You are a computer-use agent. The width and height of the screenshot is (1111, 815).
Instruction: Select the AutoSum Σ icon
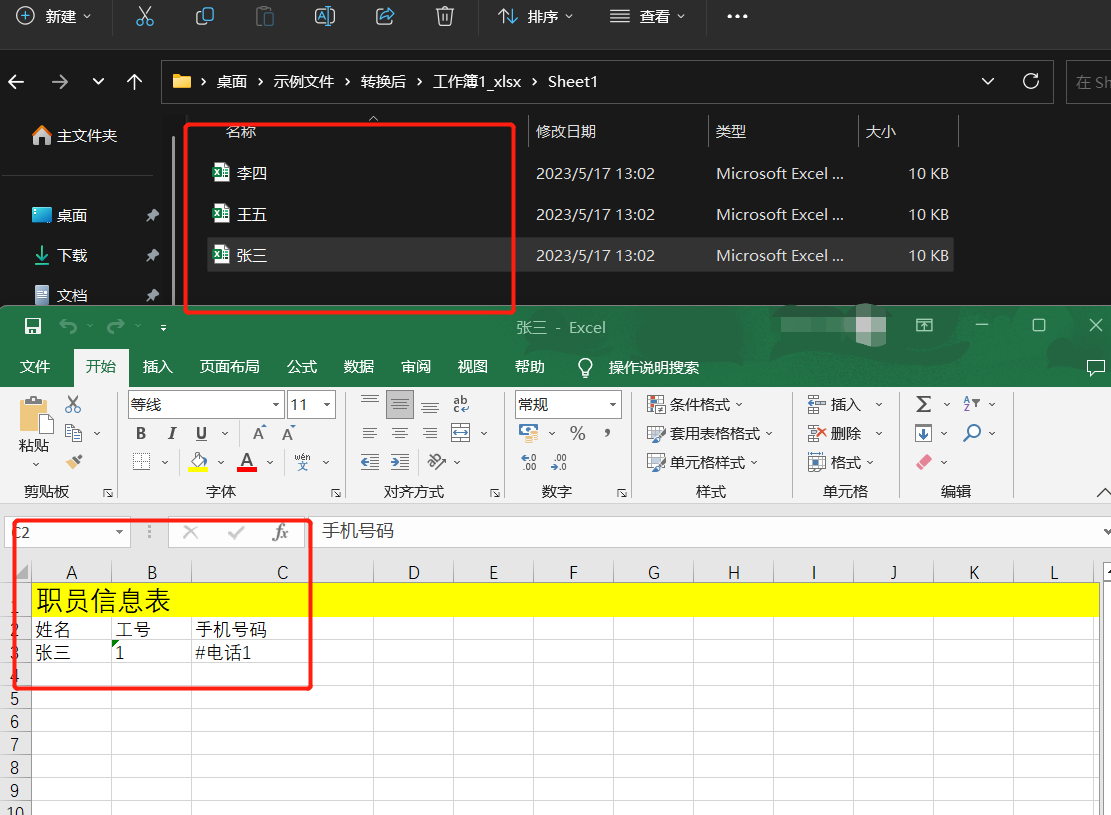(925, 403)
